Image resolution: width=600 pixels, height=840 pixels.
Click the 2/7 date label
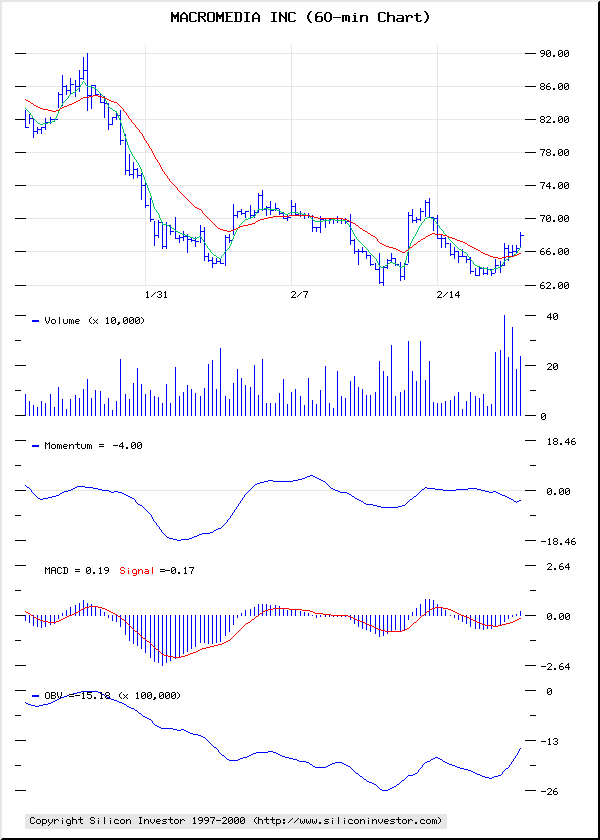[300, 295]
